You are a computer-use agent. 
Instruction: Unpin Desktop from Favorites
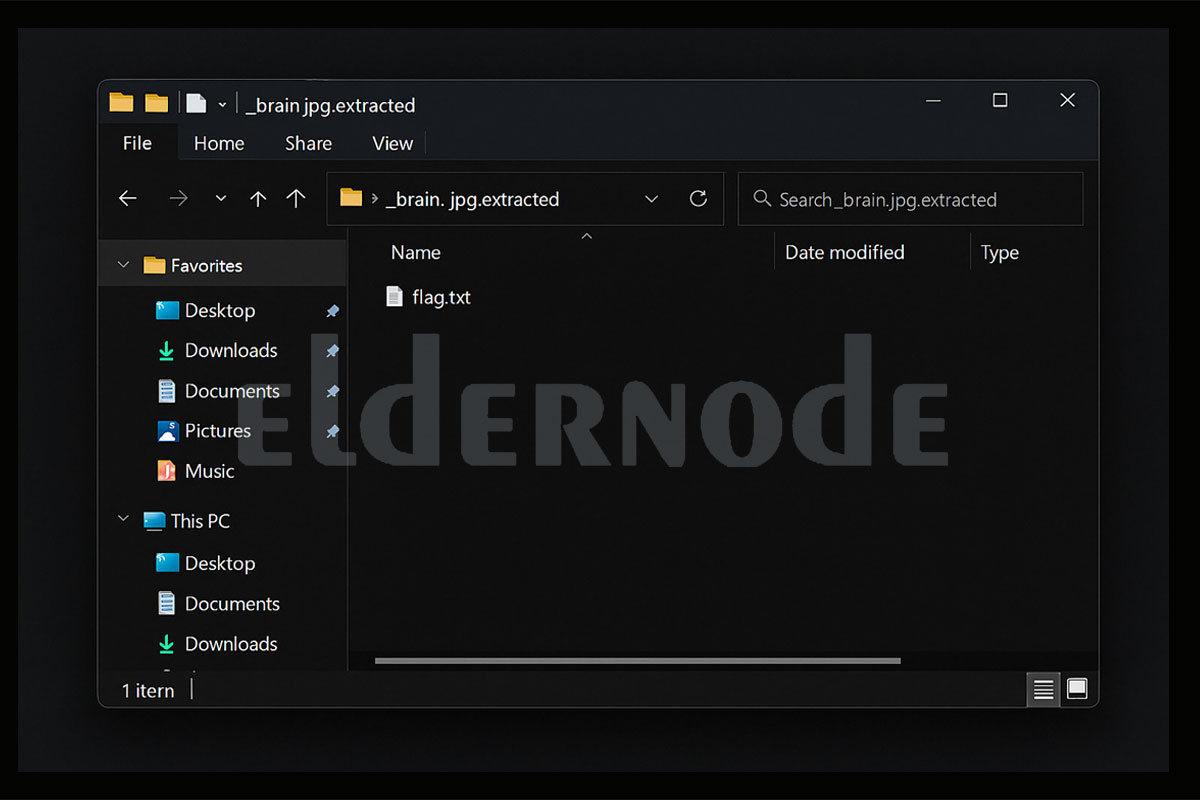(330, 310)
